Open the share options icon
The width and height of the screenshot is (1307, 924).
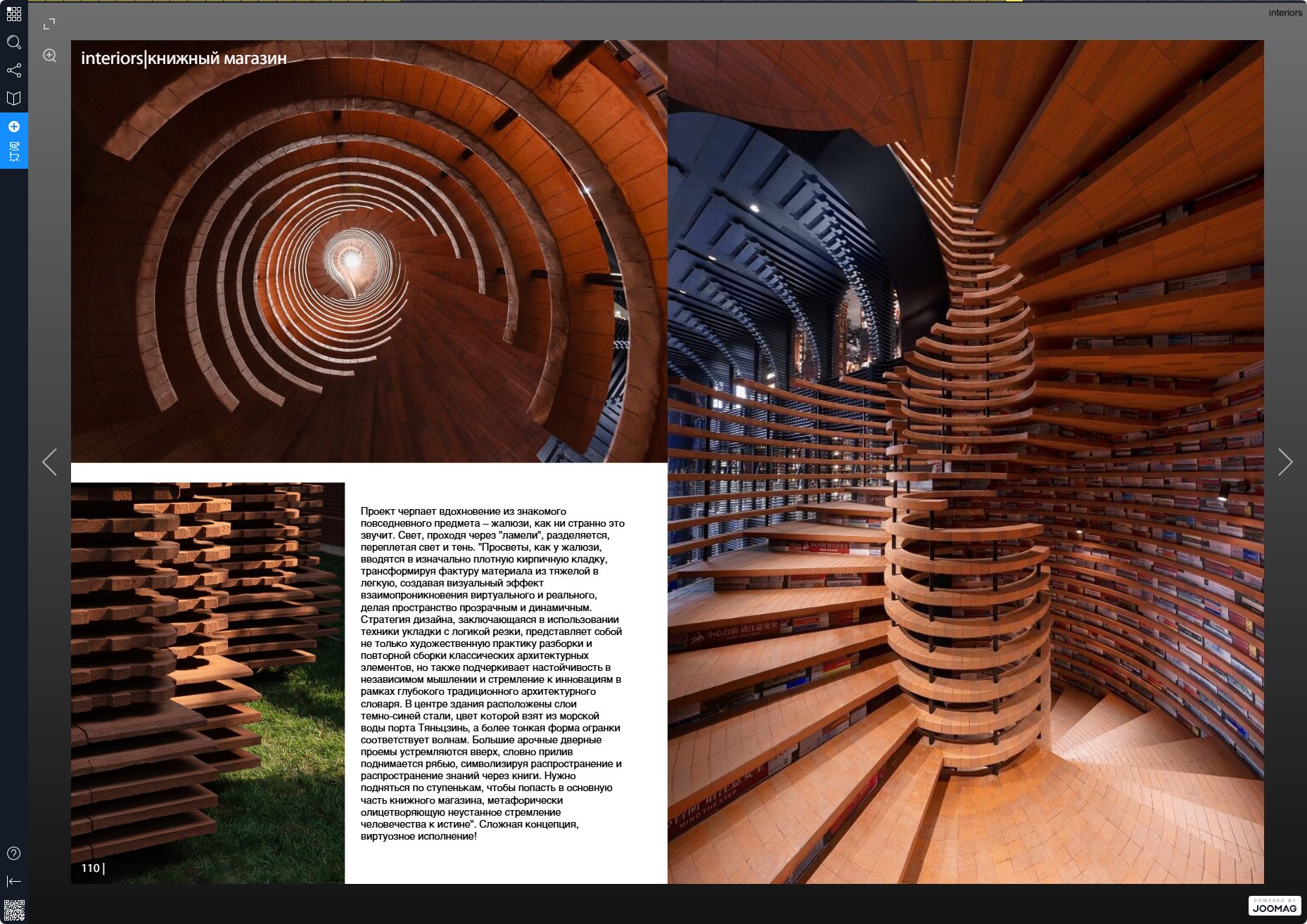pos(14,70)
